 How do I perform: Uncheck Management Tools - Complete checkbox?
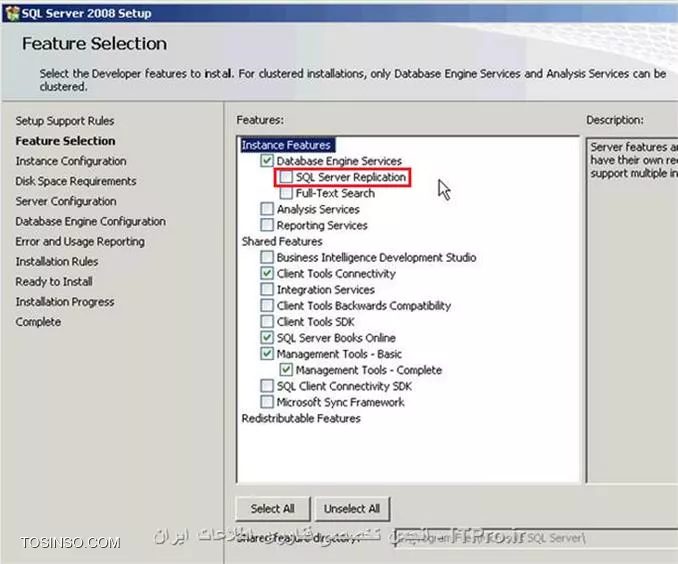tap(286, 370)
